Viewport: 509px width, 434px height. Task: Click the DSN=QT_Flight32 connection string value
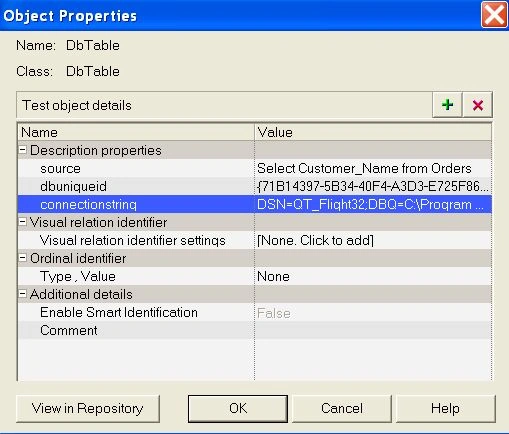tap(370, 204)
